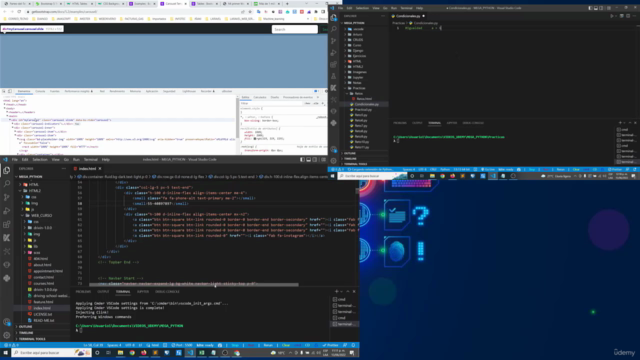Switch to the DevTools Lighthouse tab
The height and width of the screenshot is (360, 640).
(189, 91)
